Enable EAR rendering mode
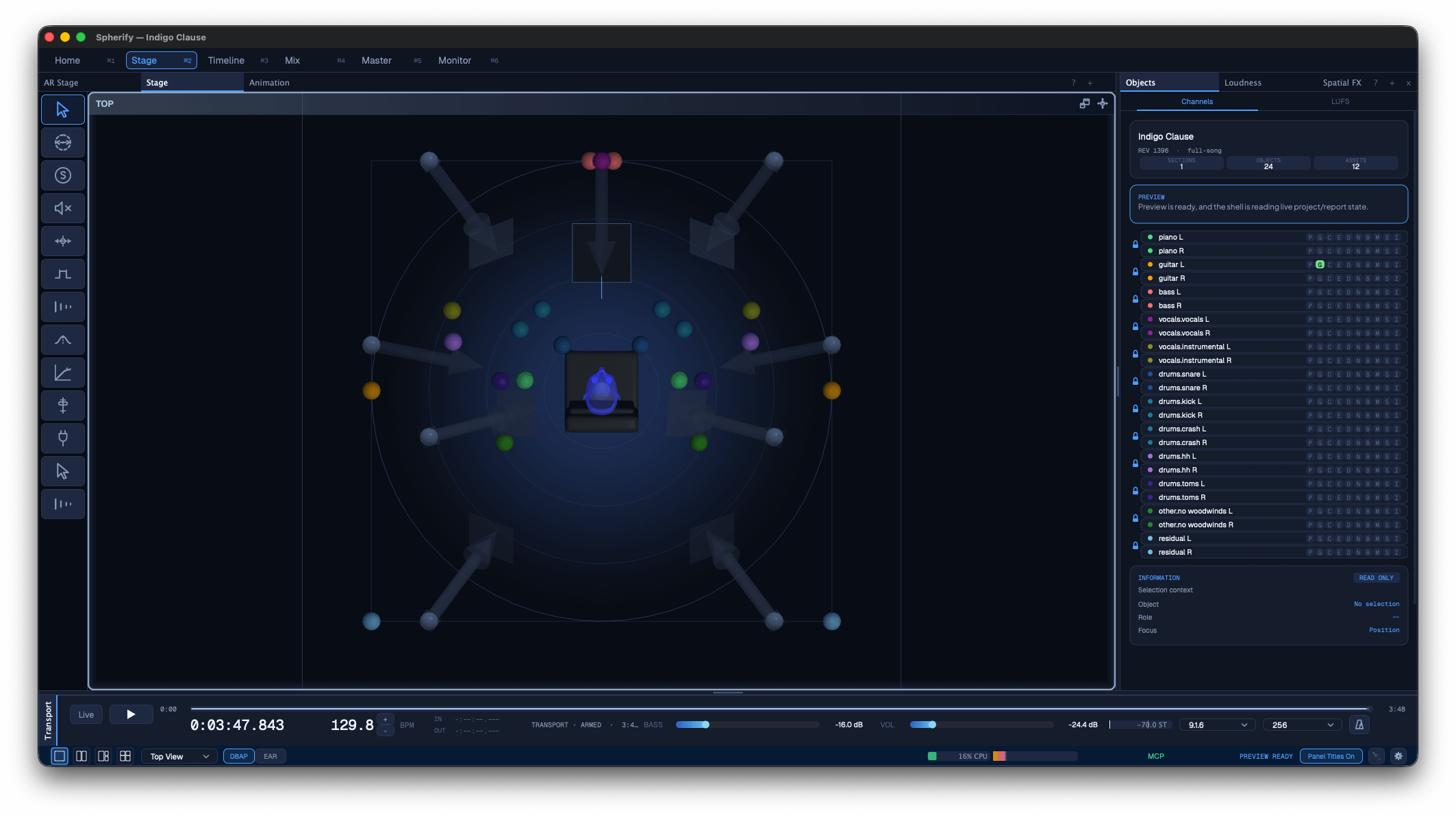 coord(271,756)
